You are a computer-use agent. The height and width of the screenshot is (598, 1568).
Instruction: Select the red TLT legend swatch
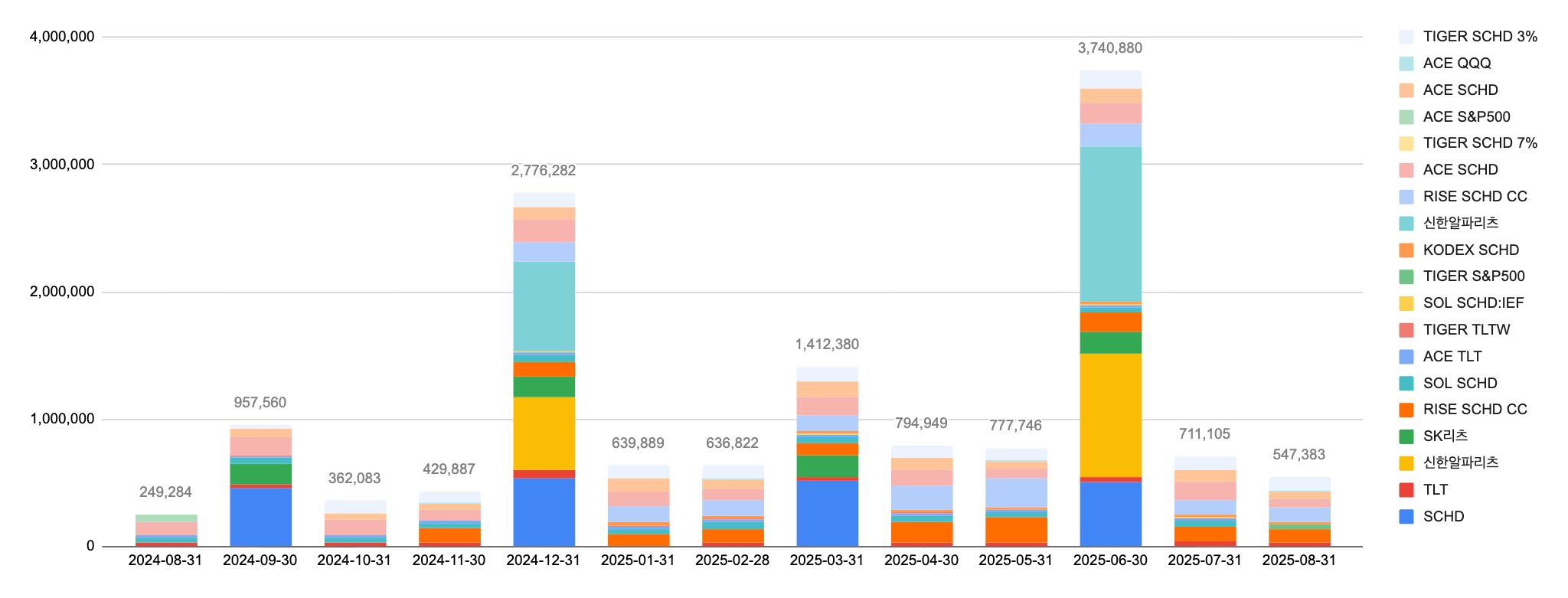coord(1406,490)
